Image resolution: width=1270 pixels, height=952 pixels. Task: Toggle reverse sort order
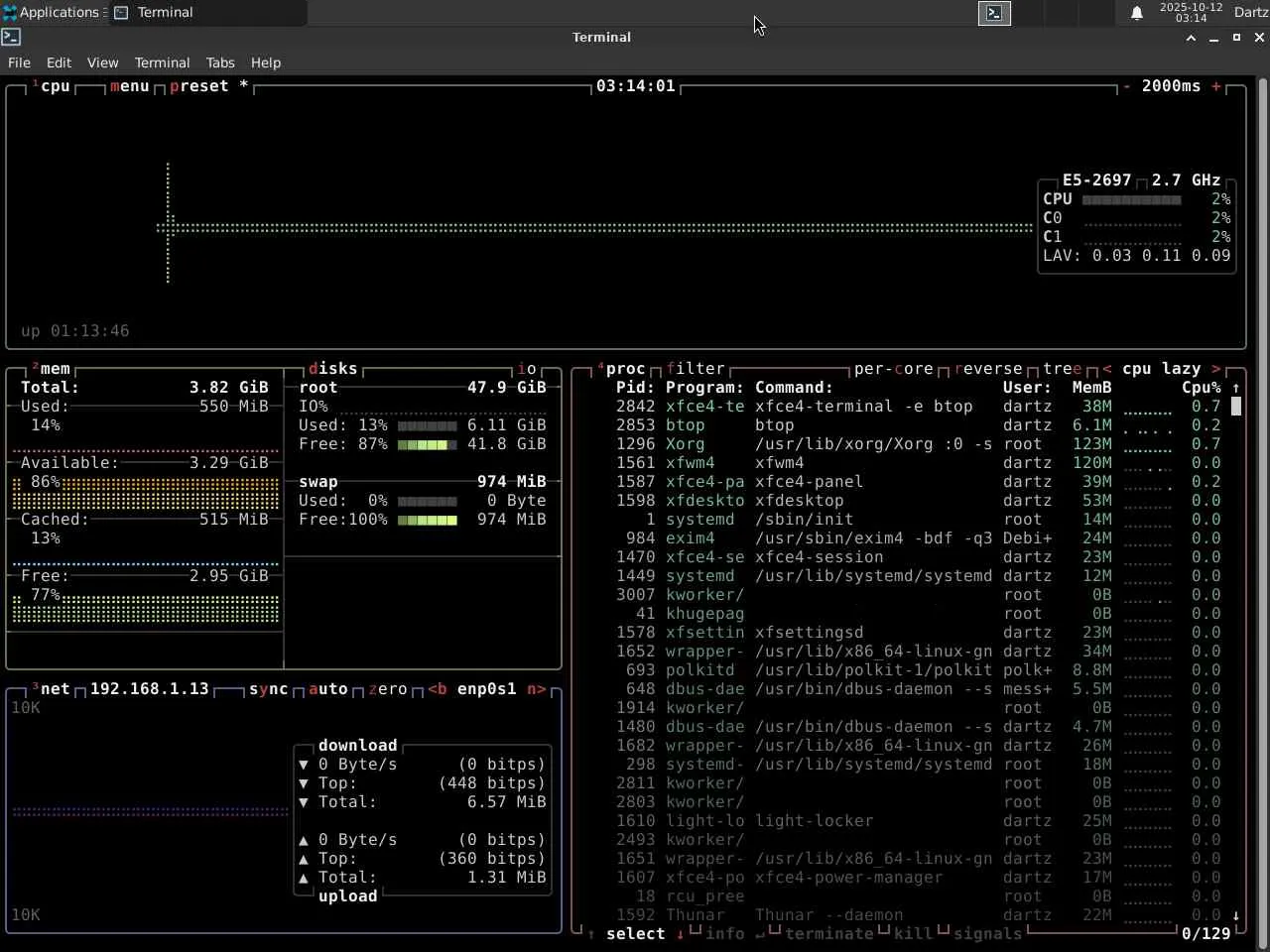coord(987,369)
